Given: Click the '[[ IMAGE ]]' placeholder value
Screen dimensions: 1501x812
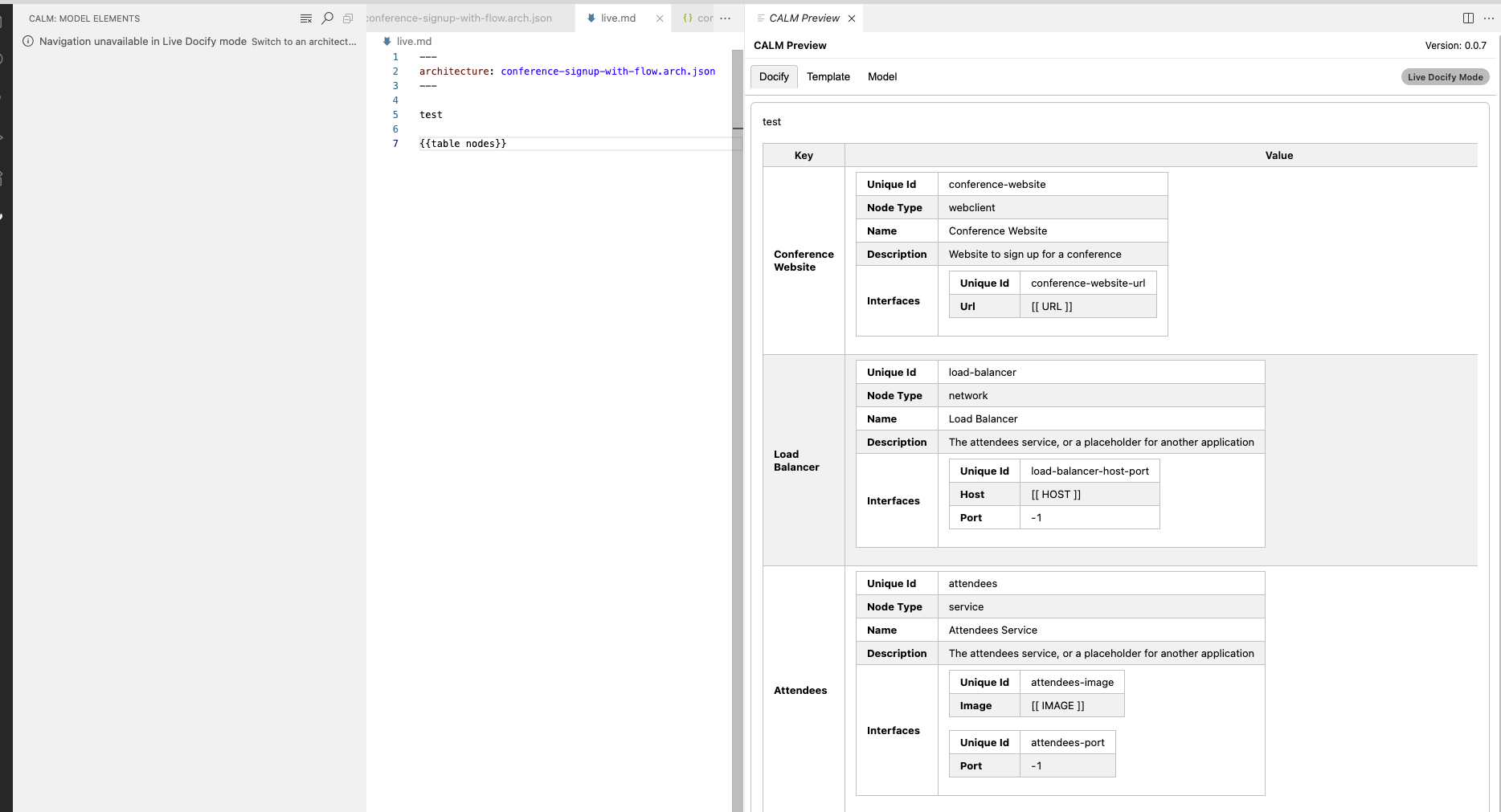Looking at the screenshot, I should coord(1057,705).
